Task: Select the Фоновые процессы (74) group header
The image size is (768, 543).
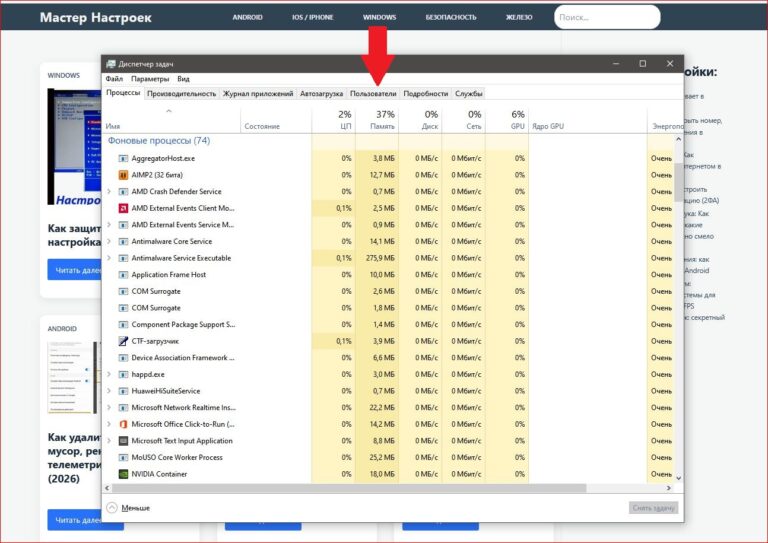Action: click(x=159, y=141)
